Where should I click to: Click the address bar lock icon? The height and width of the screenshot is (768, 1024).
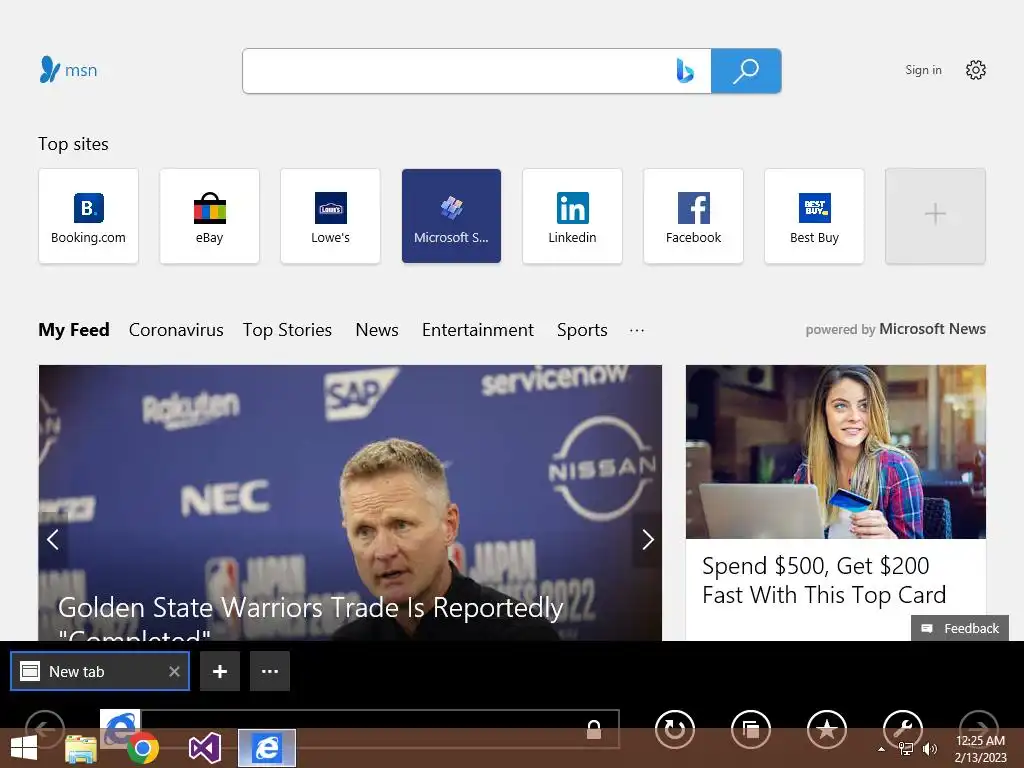(594, 729)
